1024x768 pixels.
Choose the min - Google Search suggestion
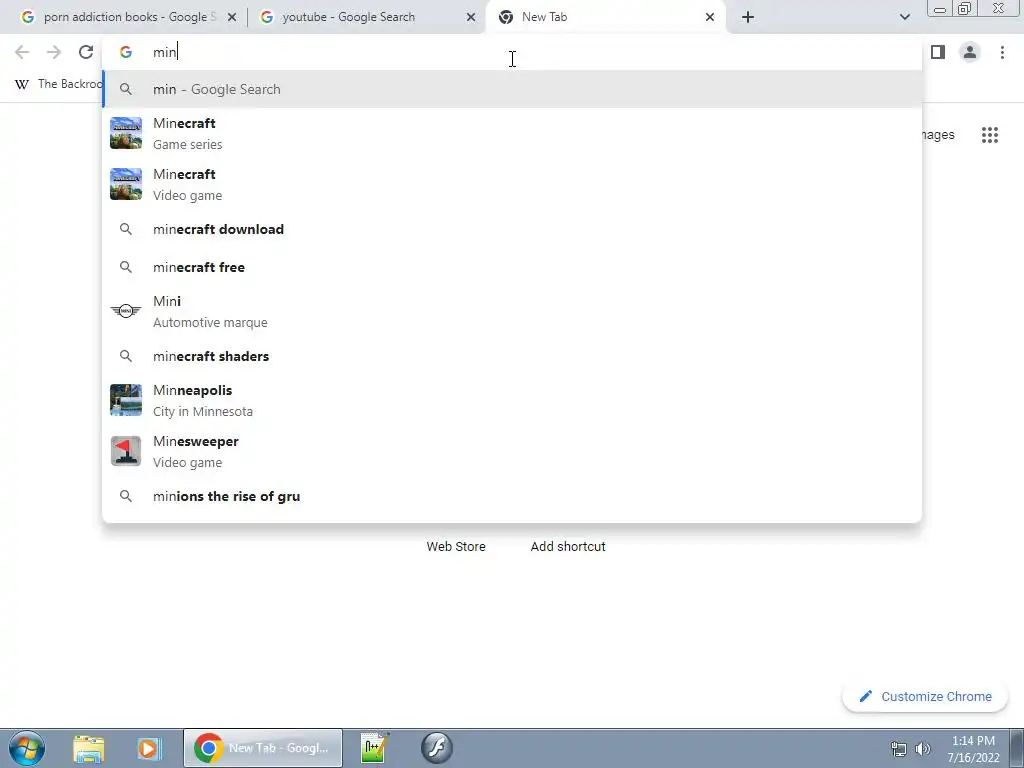click(x=512, y=89)
